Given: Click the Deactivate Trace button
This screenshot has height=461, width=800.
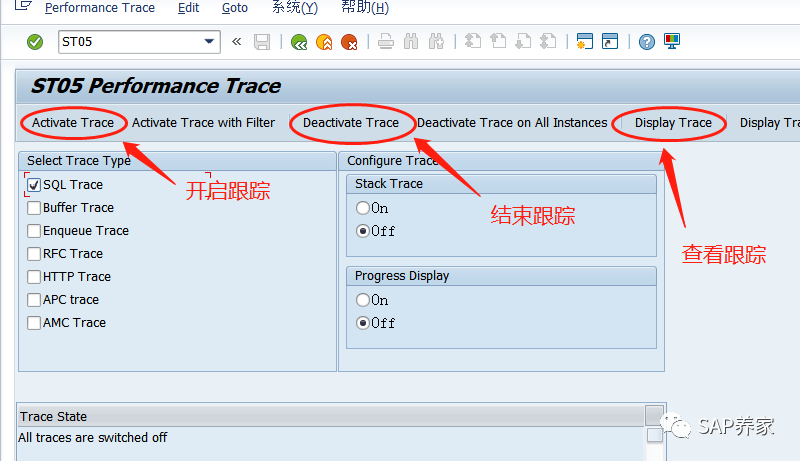Looking at the screenshot, I should (351, 123).
